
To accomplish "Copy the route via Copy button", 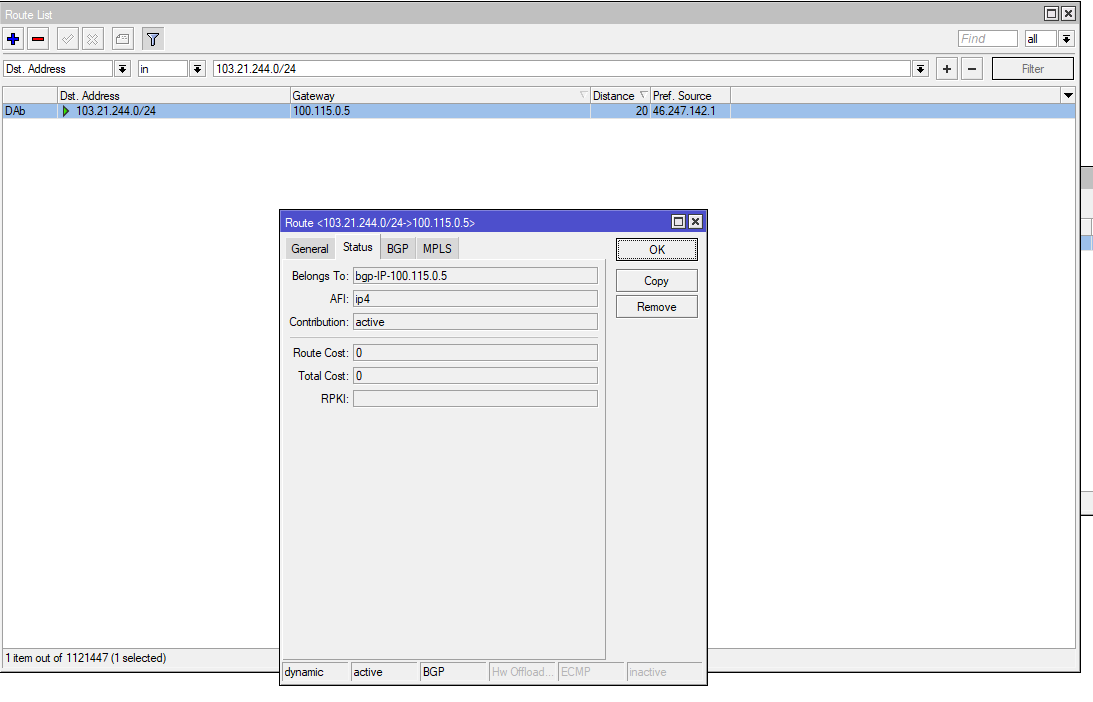I will pos(657,280).
